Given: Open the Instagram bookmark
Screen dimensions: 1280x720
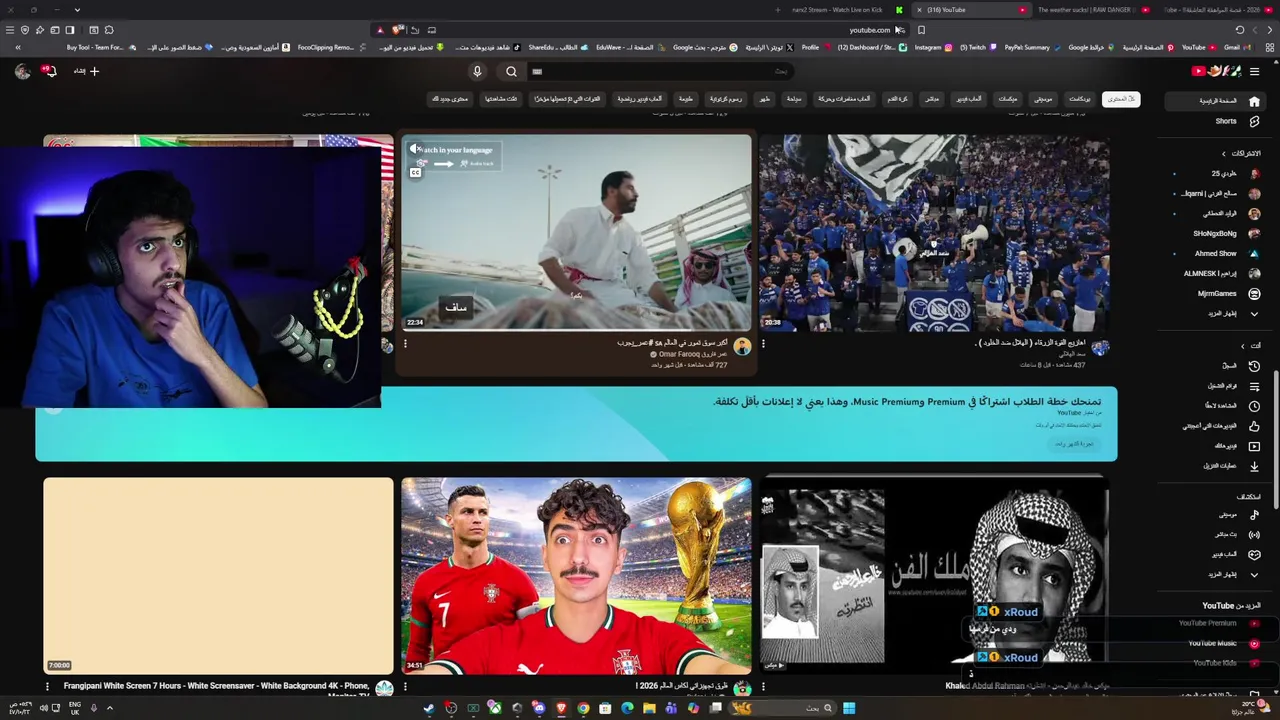Looking at the screenshot, I should (x=933, y=47).
